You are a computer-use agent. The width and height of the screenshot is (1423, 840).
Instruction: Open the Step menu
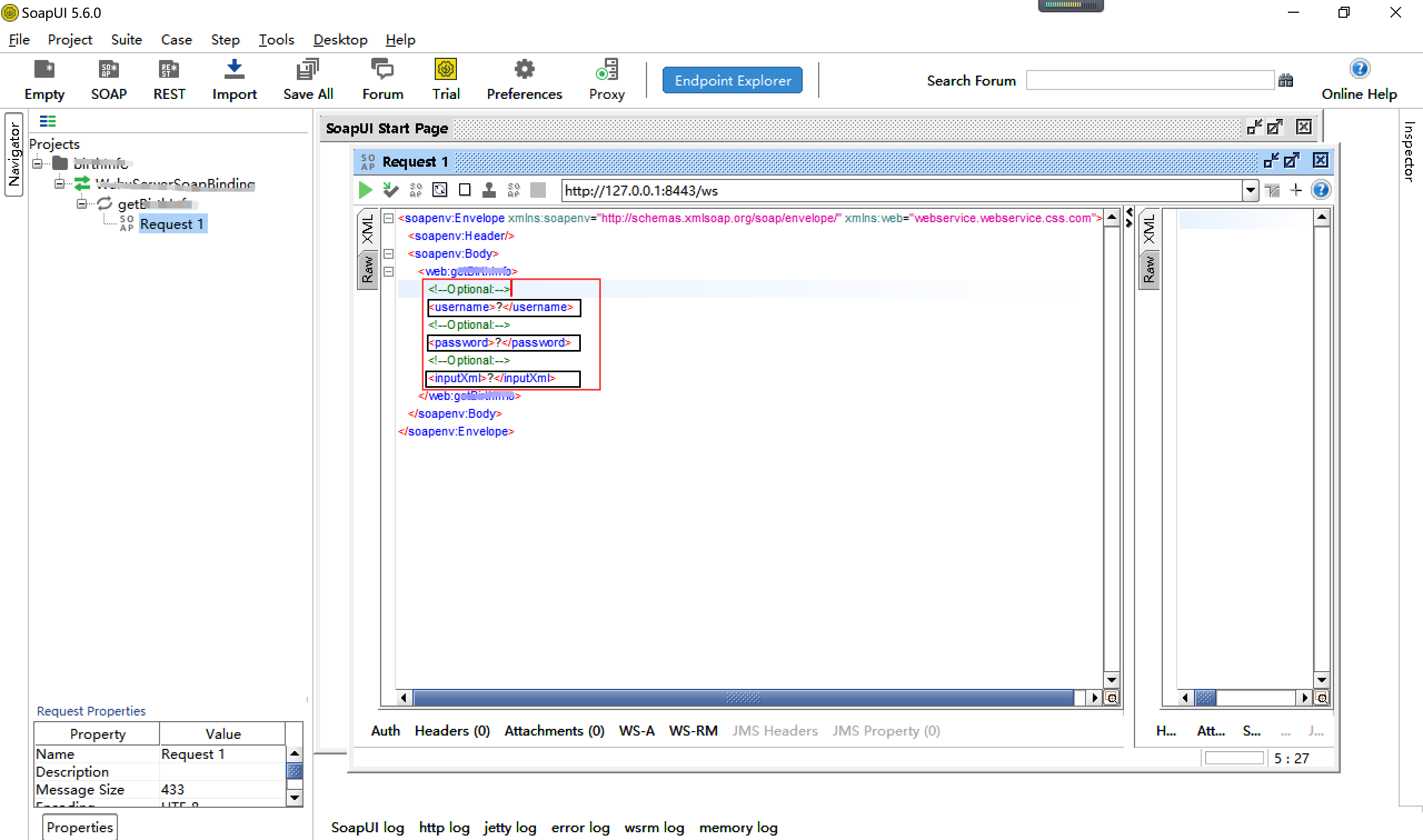[x=225, y=39]
